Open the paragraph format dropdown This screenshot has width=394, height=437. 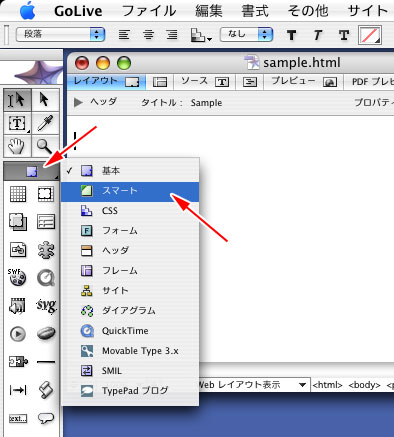click(61, 34)
